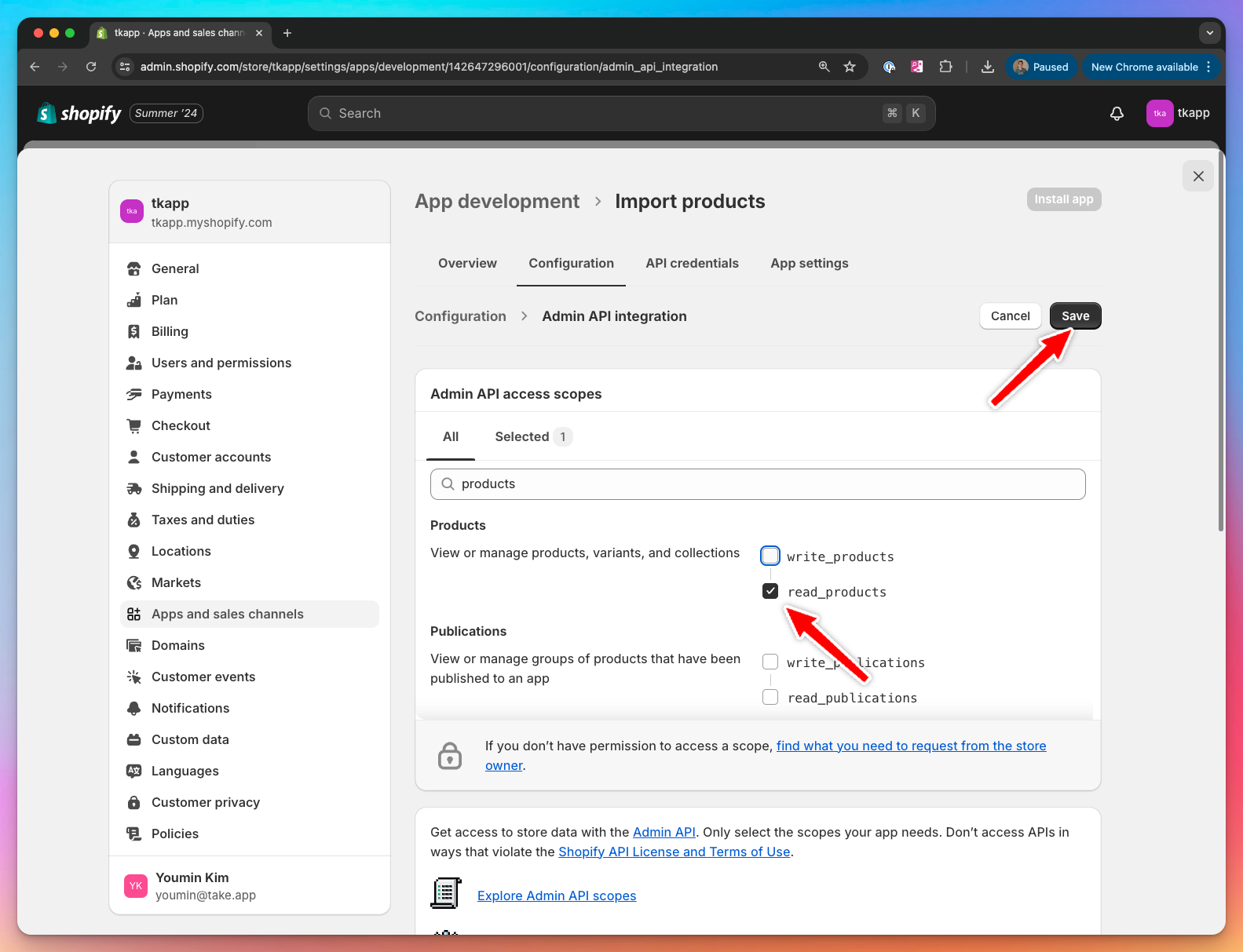Open the Zoom magnifier icon in address bar
Screen dimensions: 1243x952
[x=824, y=67]
